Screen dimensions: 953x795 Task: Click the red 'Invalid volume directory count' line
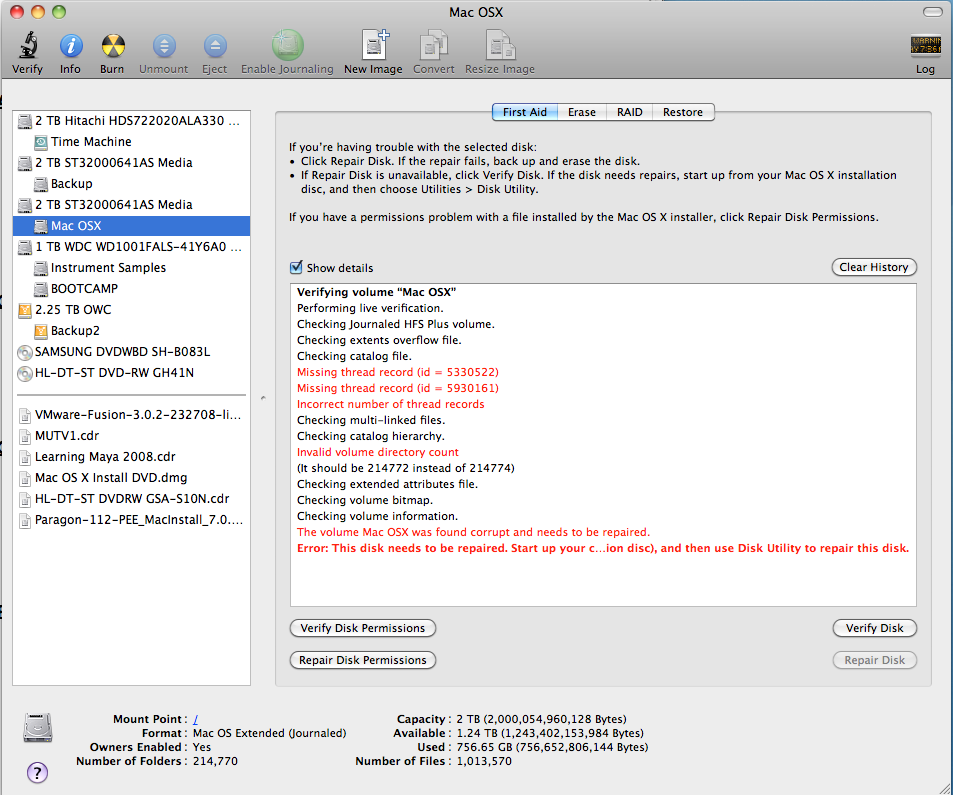tap(377, 452)
